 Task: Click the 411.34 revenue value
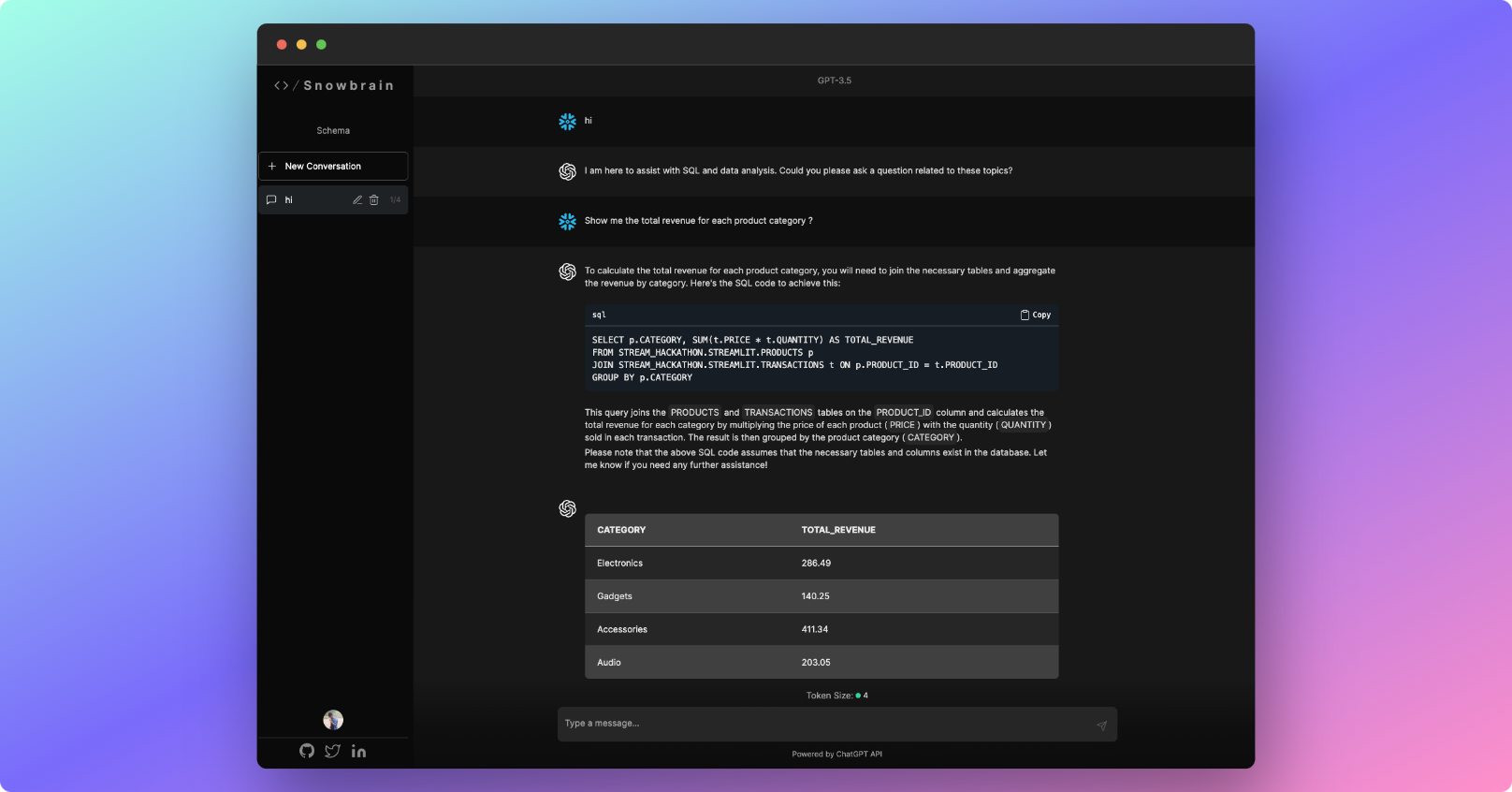click(814, 629)
